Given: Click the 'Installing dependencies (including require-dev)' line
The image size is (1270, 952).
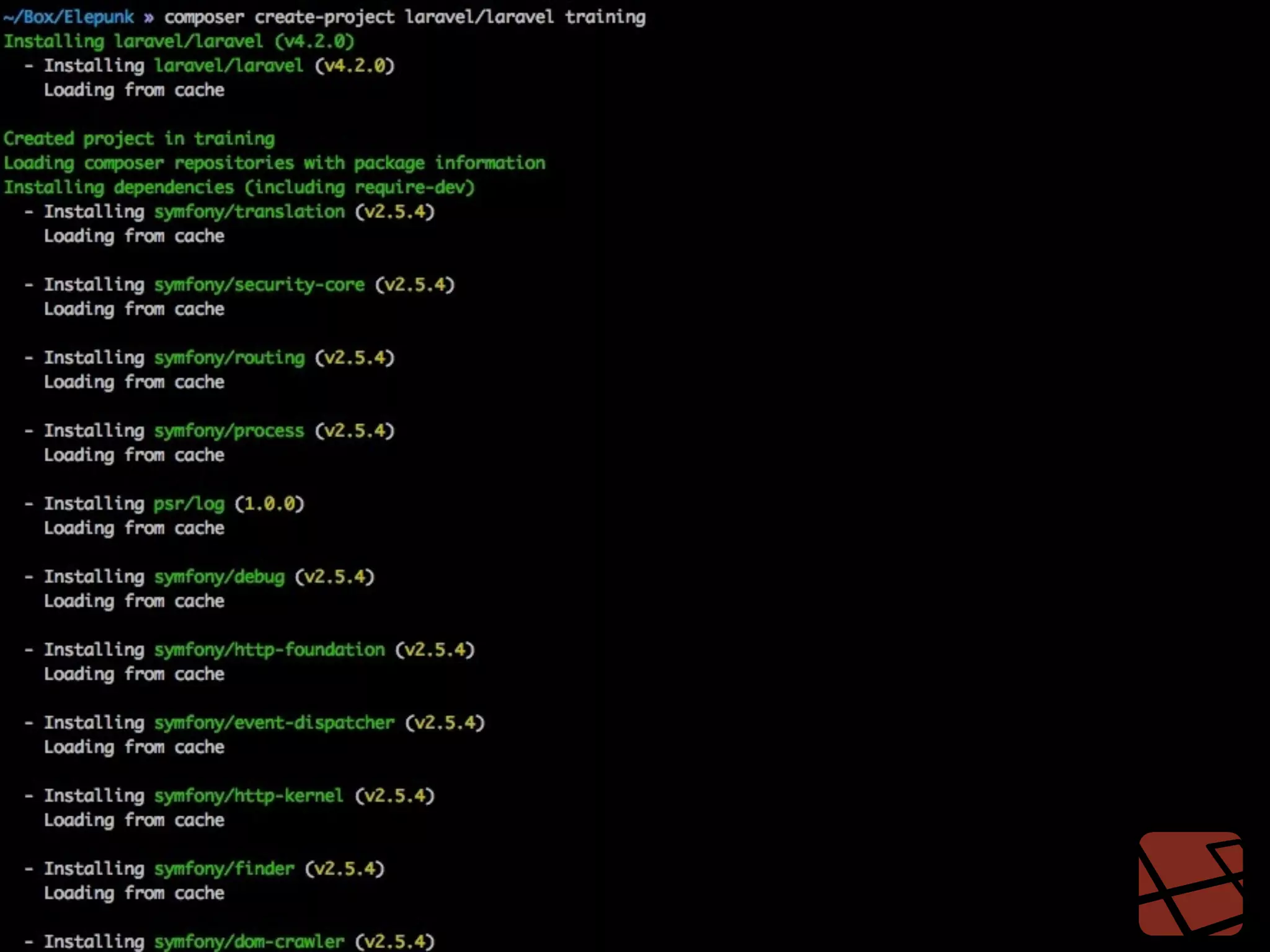Looking at the screenshot, I should pos(239,188).
